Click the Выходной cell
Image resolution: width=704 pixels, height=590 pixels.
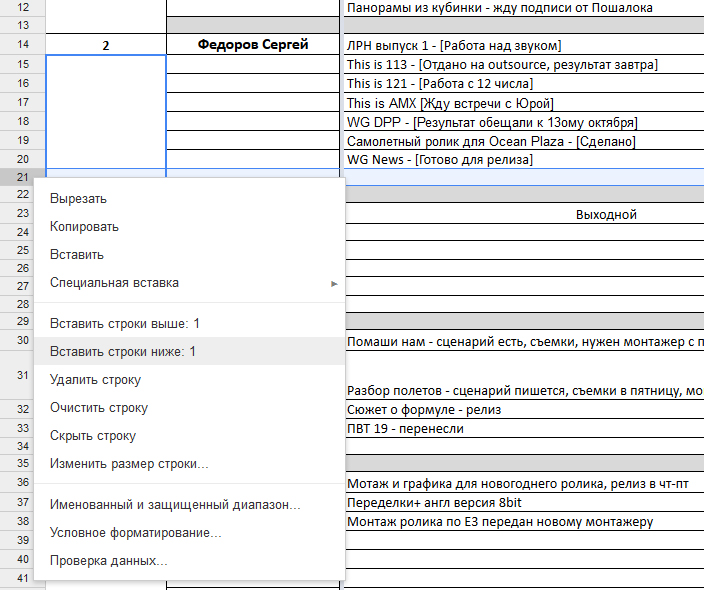coord(524,214)
